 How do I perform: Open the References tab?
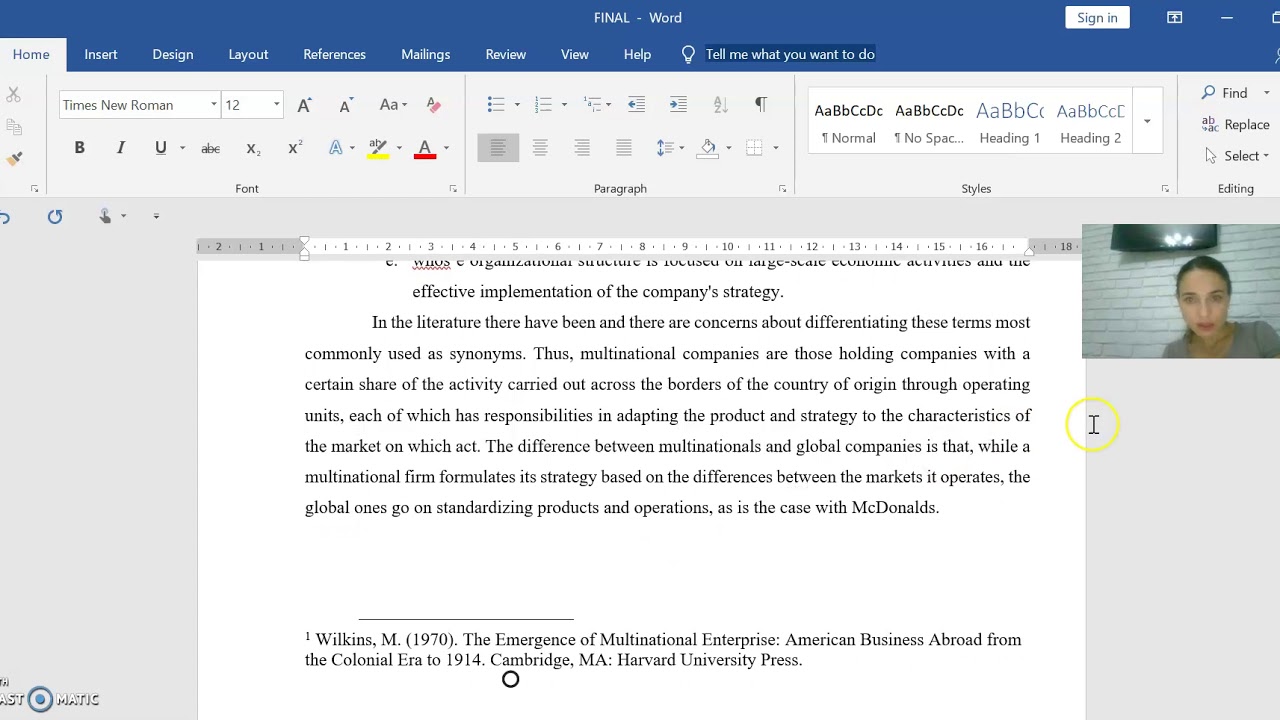coord(335,54)
